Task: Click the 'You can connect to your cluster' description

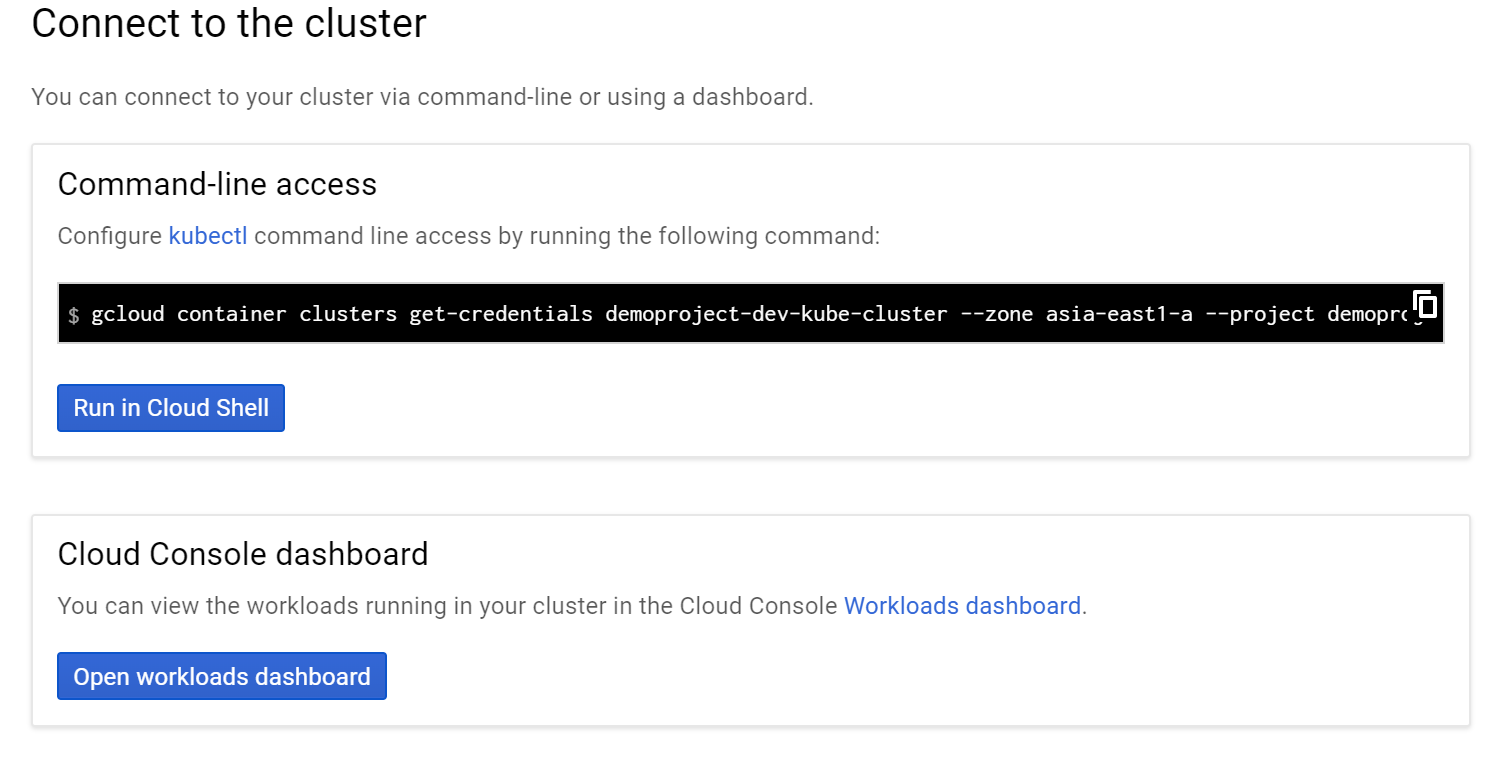Action: (x=422, y=97)
